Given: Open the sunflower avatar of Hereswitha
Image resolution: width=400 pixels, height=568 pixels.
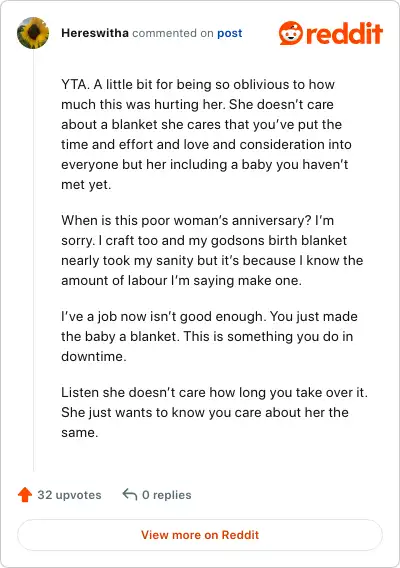Looking at the screenshot, I should pos(33,33).
